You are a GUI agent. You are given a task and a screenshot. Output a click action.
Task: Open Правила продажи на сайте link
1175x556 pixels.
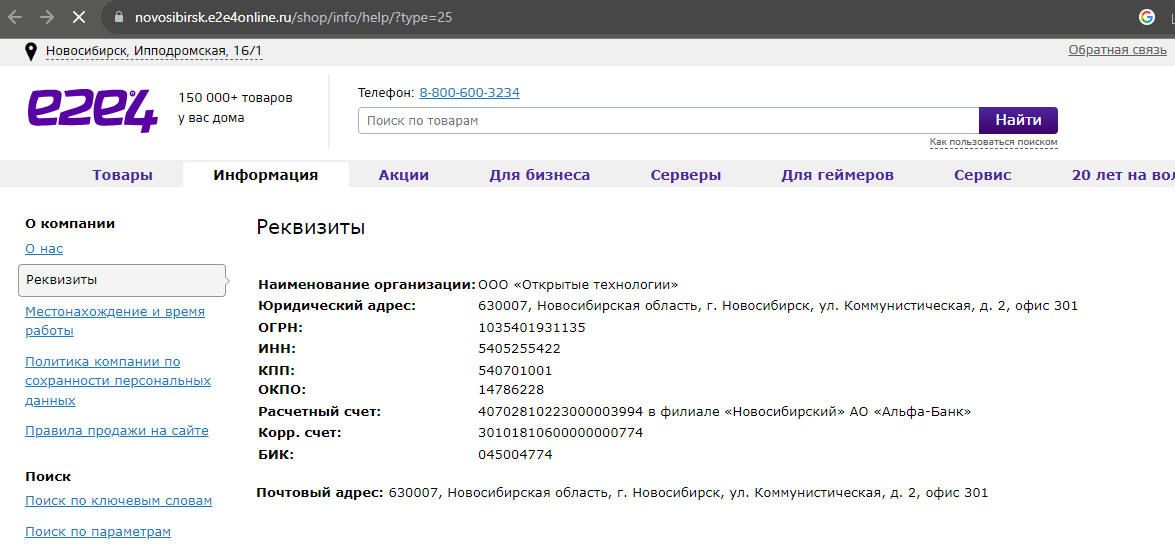[116, 431]
